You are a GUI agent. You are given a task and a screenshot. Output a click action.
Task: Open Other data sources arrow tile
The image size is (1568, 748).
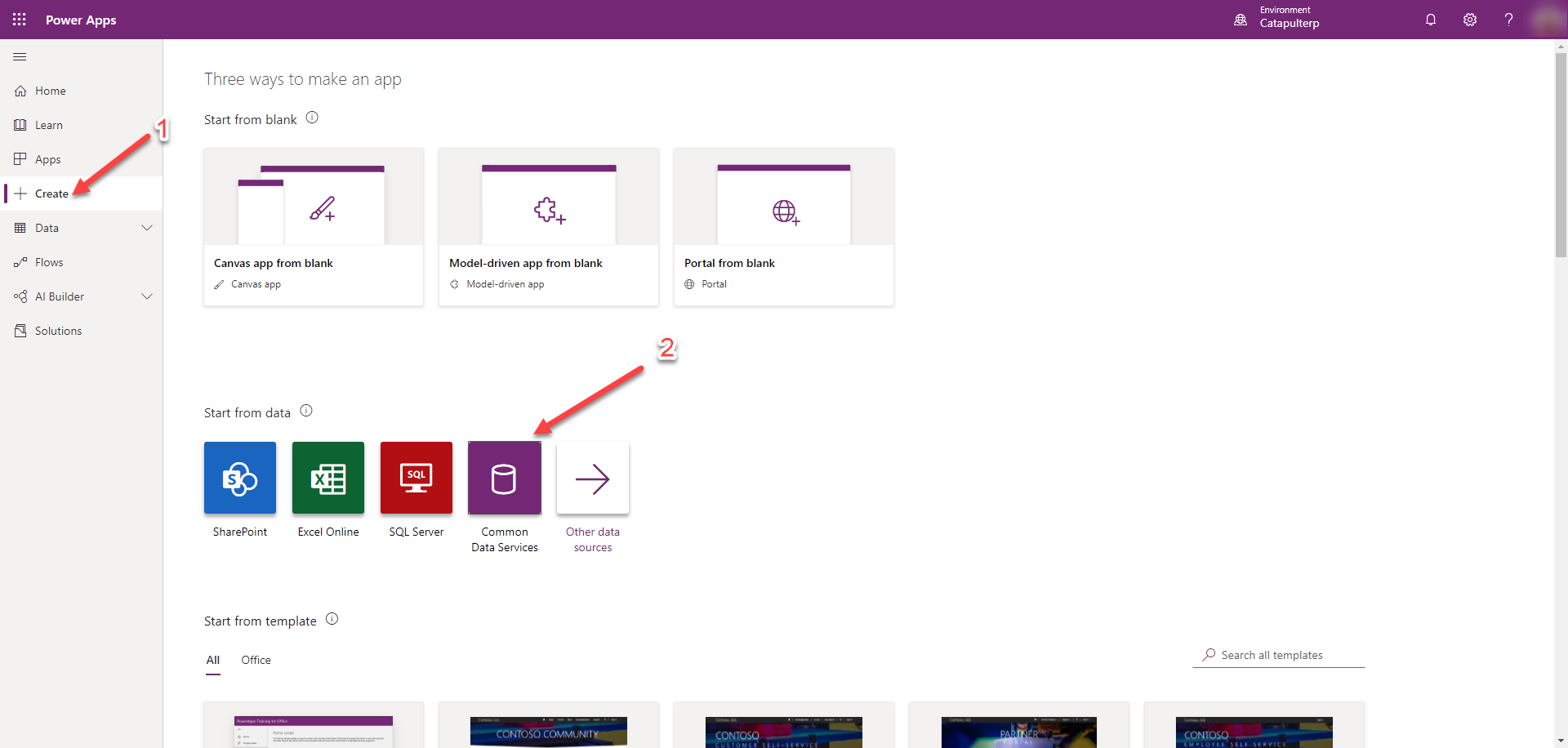593,478
